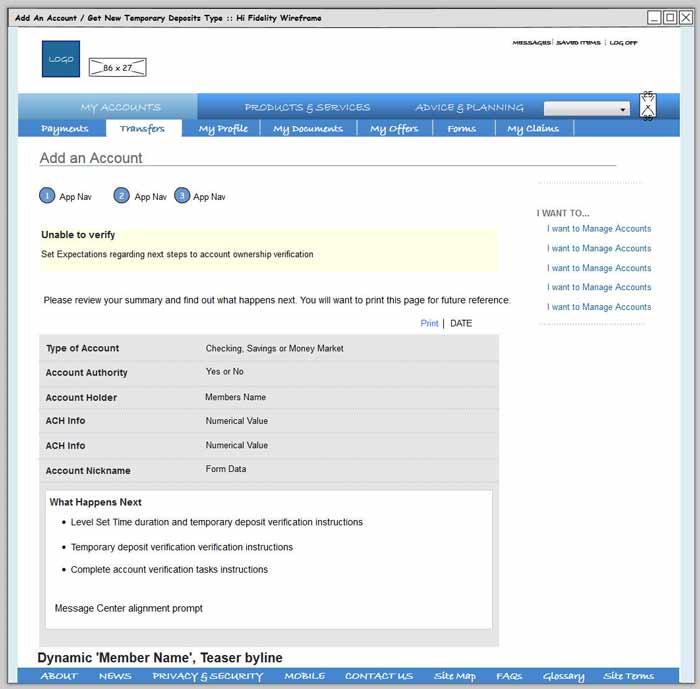Open the Payments sub-tab

pyautogui.click(x=65, y=128)
